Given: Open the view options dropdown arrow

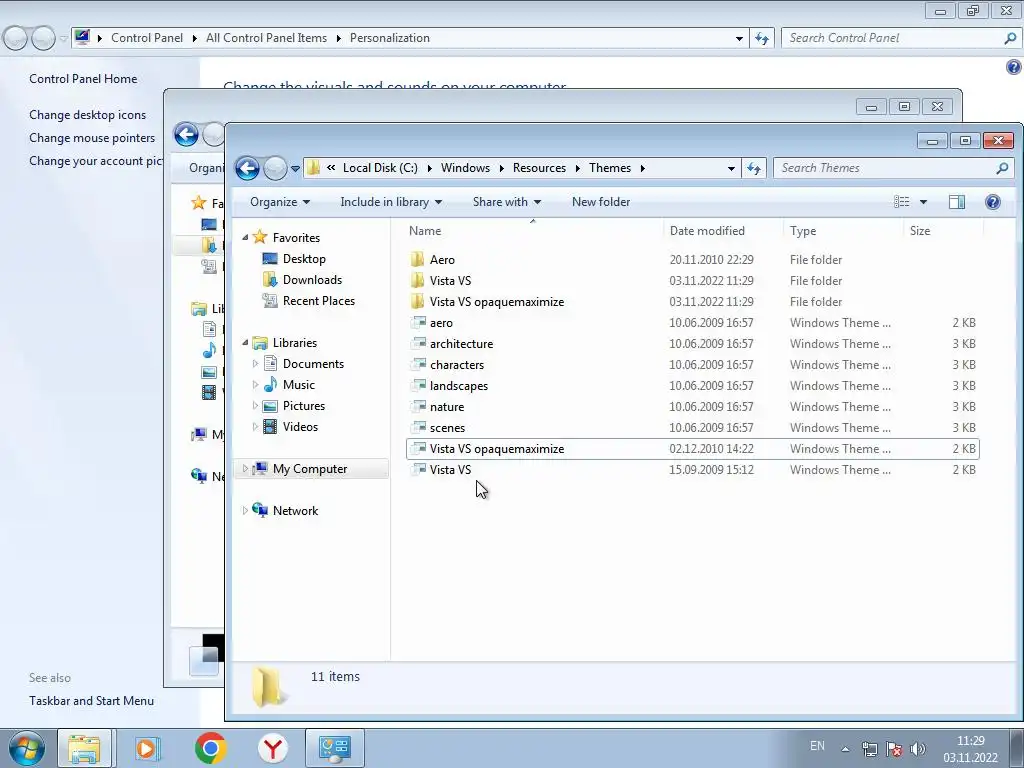Looking at the screenshot, I should (x=923, y=202).
